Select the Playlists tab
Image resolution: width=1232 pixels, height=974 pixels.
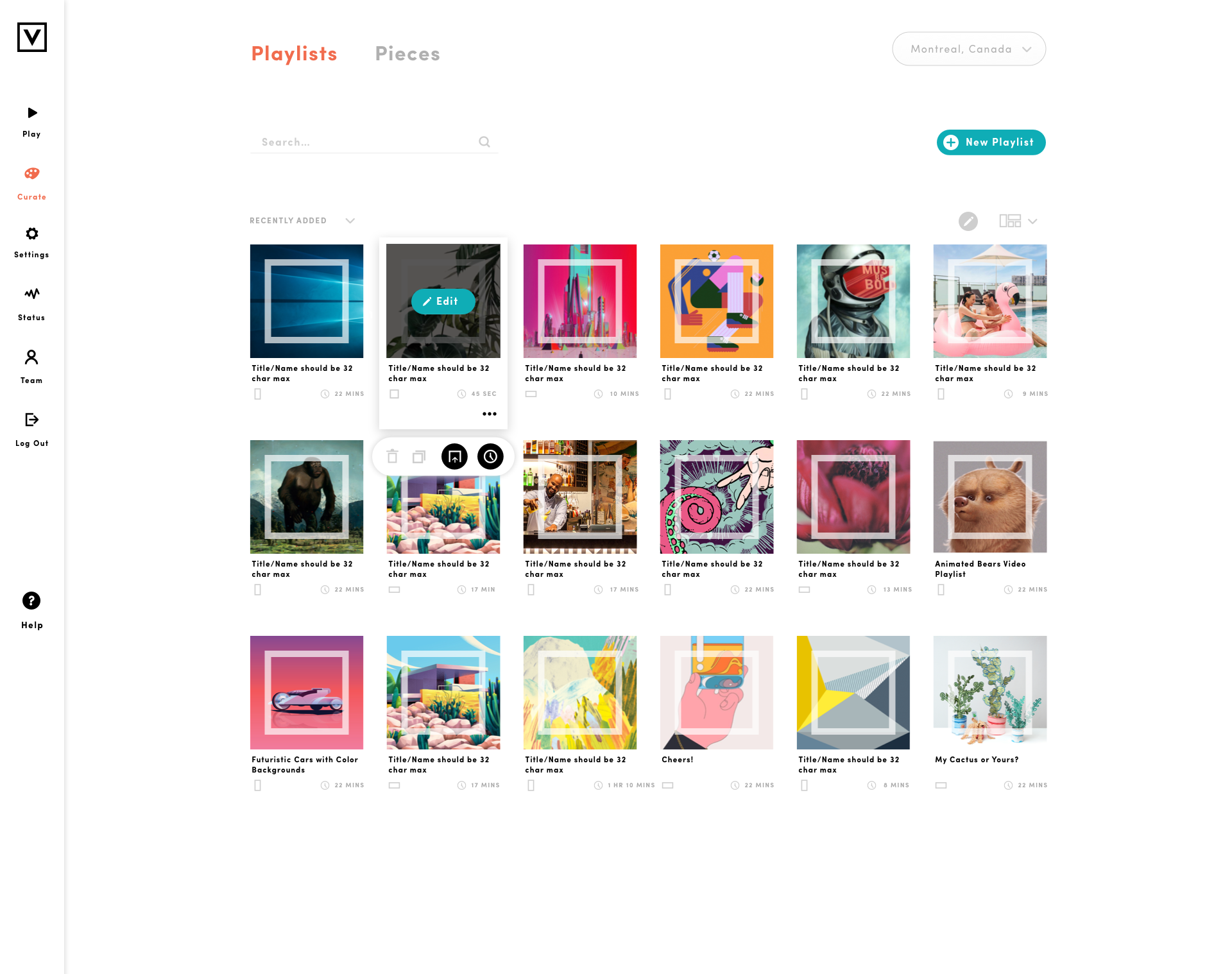coord(294,54)
